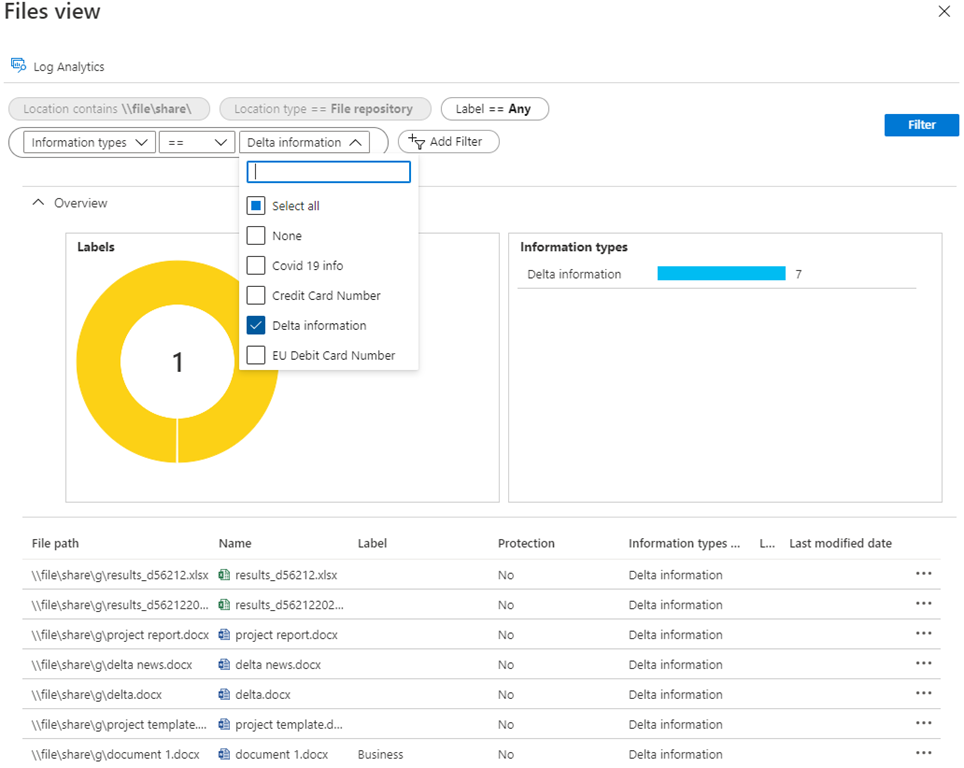964x768 pixels.
Task: Toggle the Select all checkbox
Action: pos(256,206)
